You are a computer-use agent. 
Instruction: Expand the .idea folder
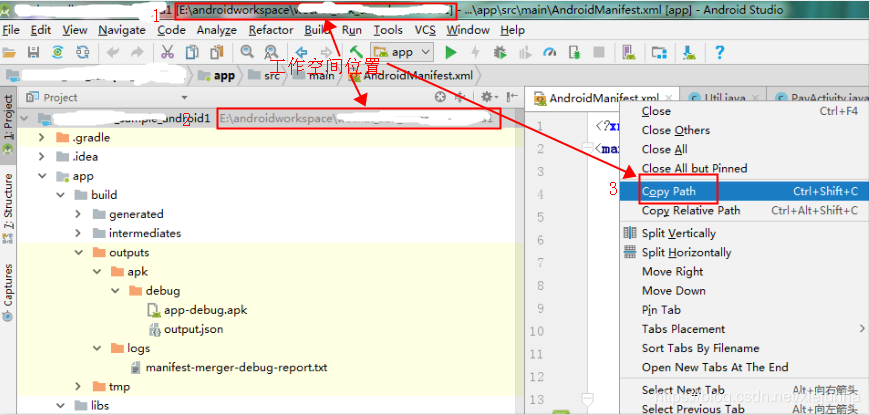42,156
